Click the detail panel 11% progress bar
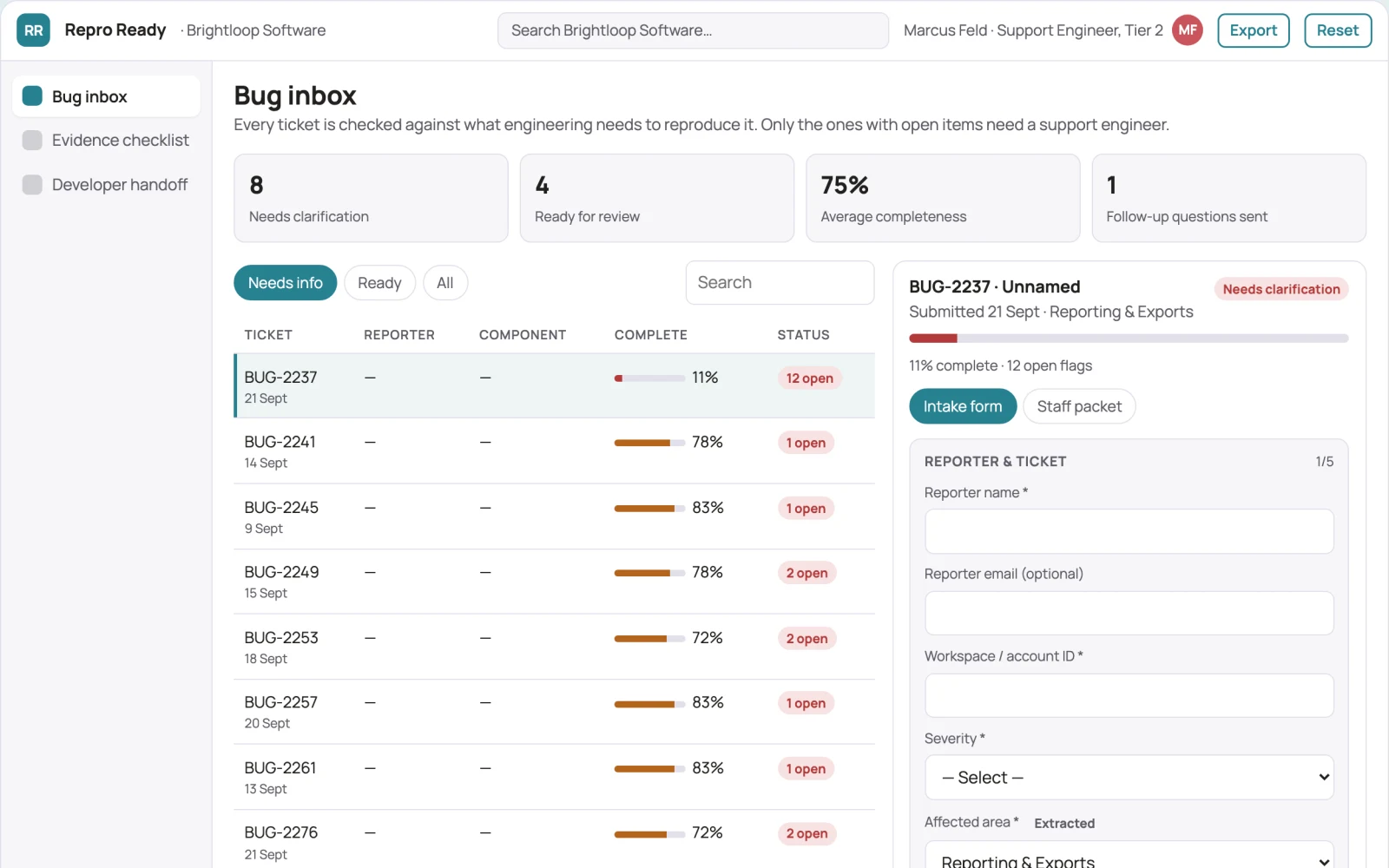 click(1129, 339)
